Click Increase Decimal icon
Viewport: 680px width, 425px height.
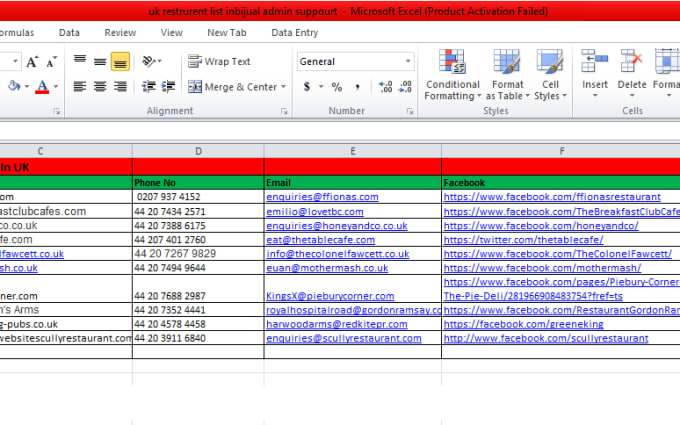(386, 87)
